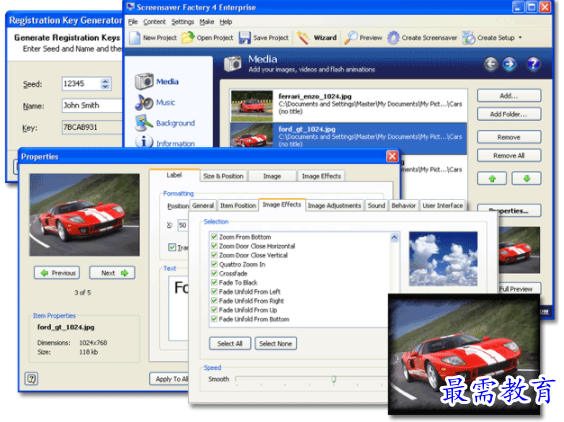Click the Add Folder... button
564x422 pixels.
point(509,114)
